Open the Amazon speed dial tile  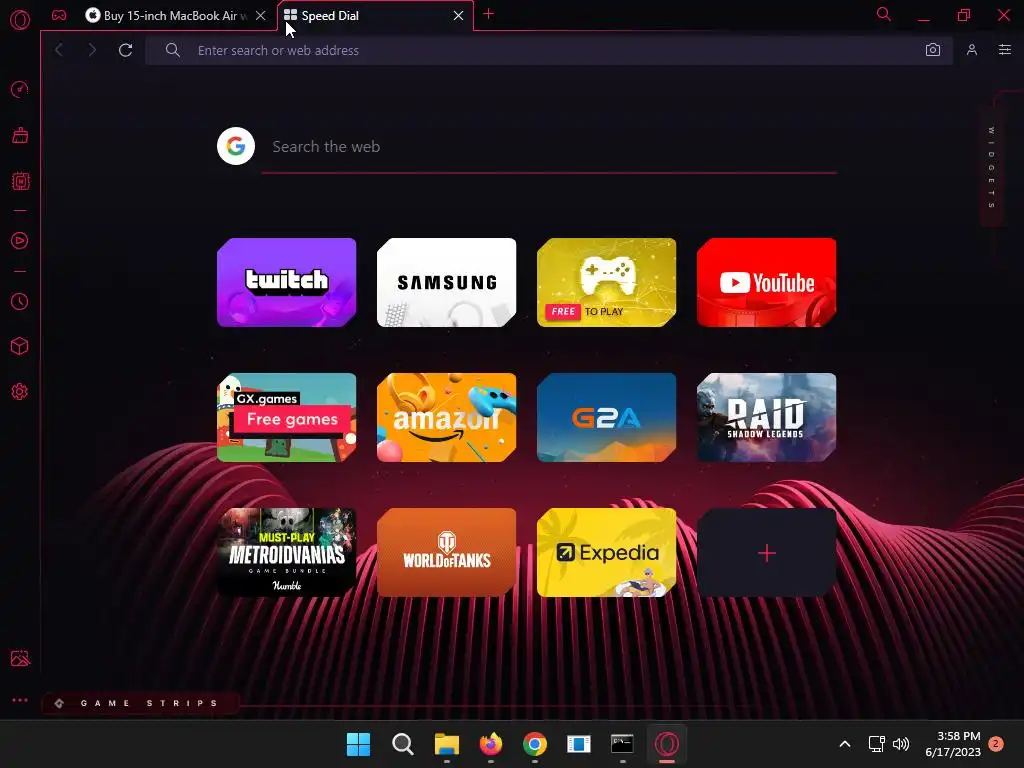[447, 417]
